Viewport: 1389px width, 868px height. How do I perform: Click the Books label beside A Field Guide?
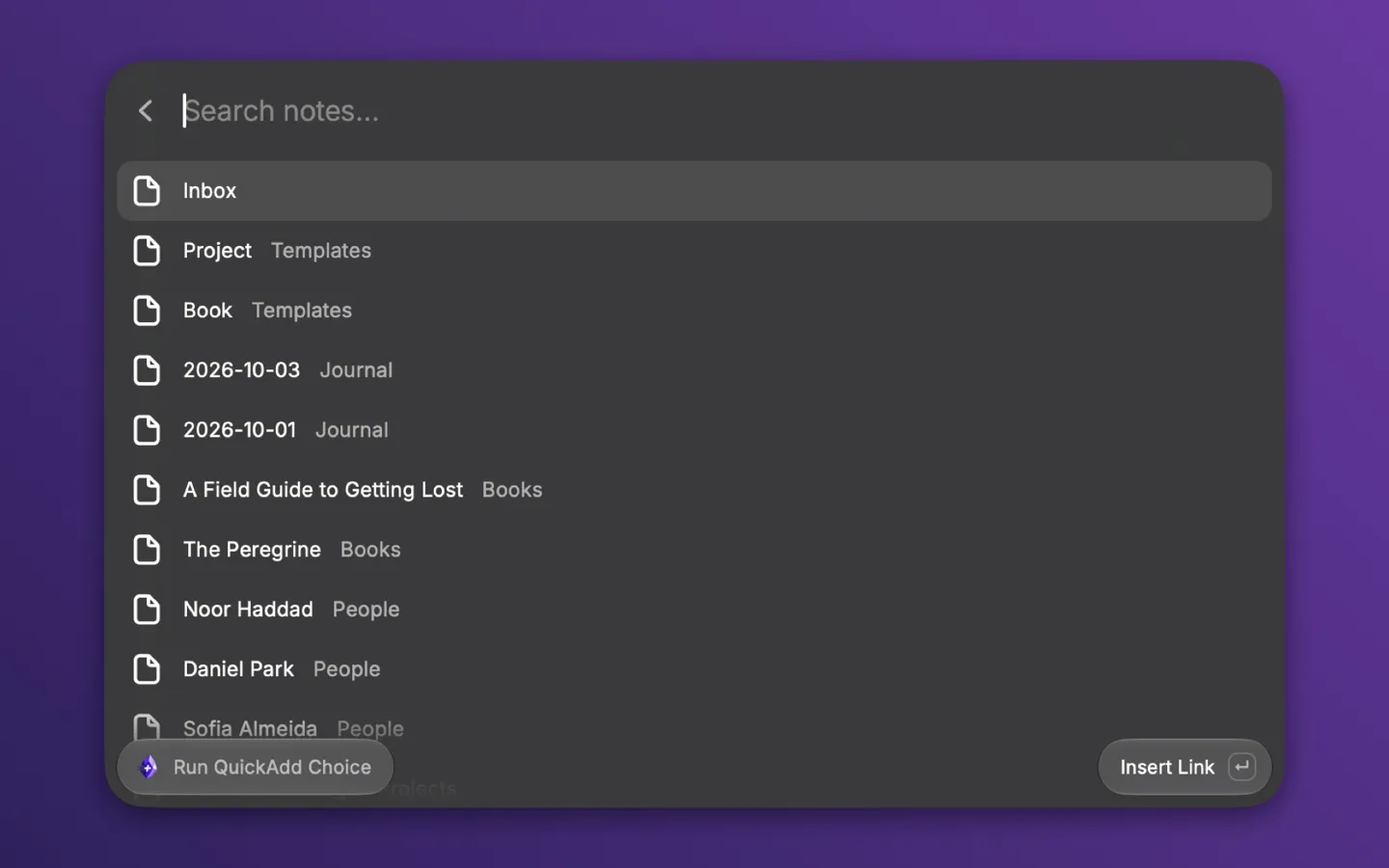512,490
